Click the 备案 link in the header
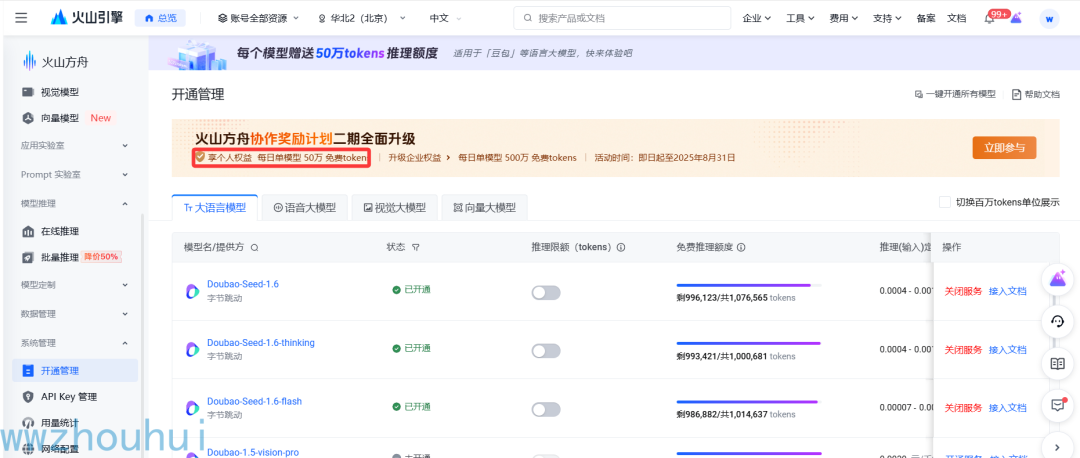1080x458 pixels. [926, 18]
